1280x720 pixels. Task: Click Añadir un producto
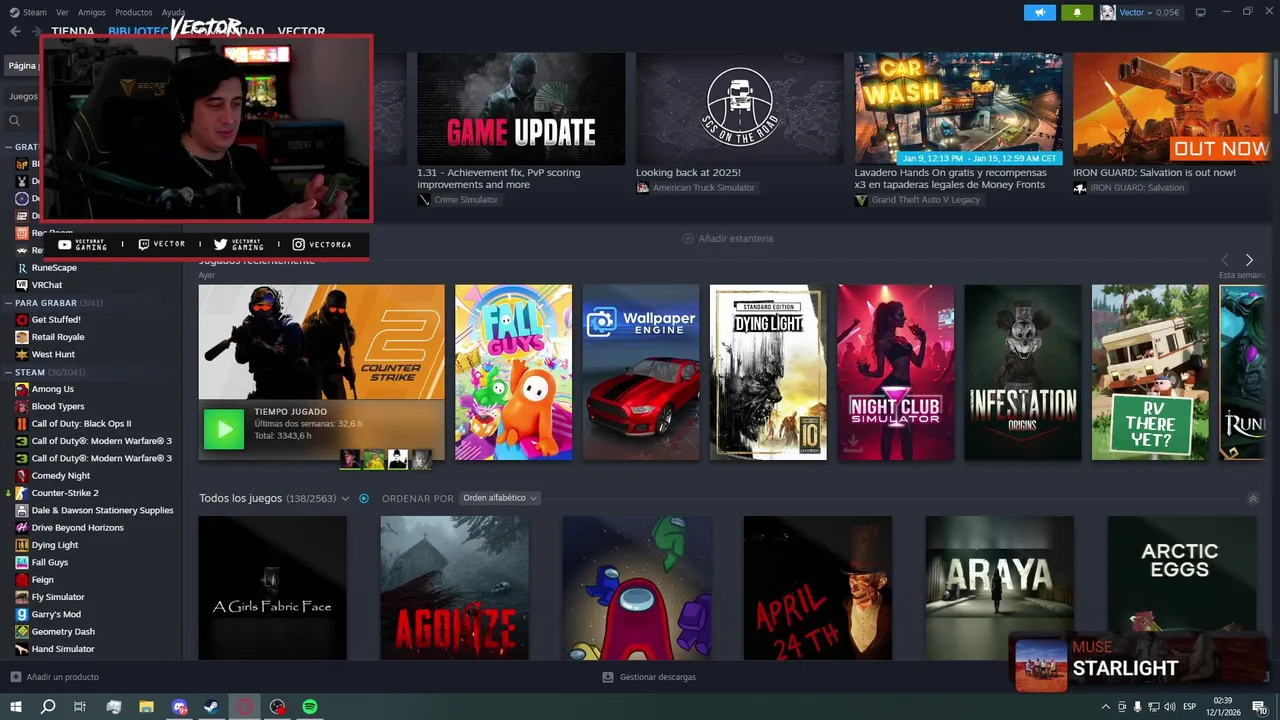[62, 677]
